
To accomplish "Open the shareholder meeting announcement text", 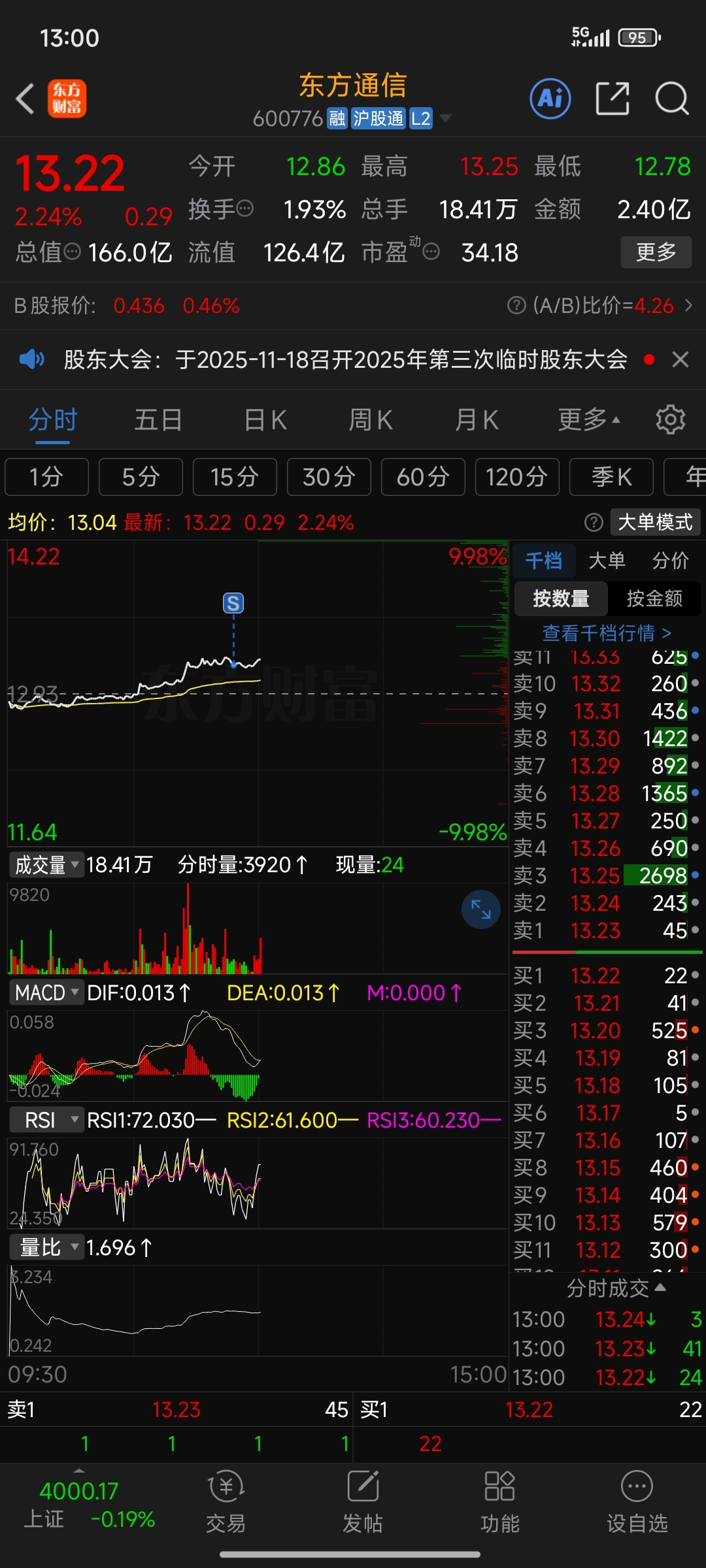I will pos(345,359).
